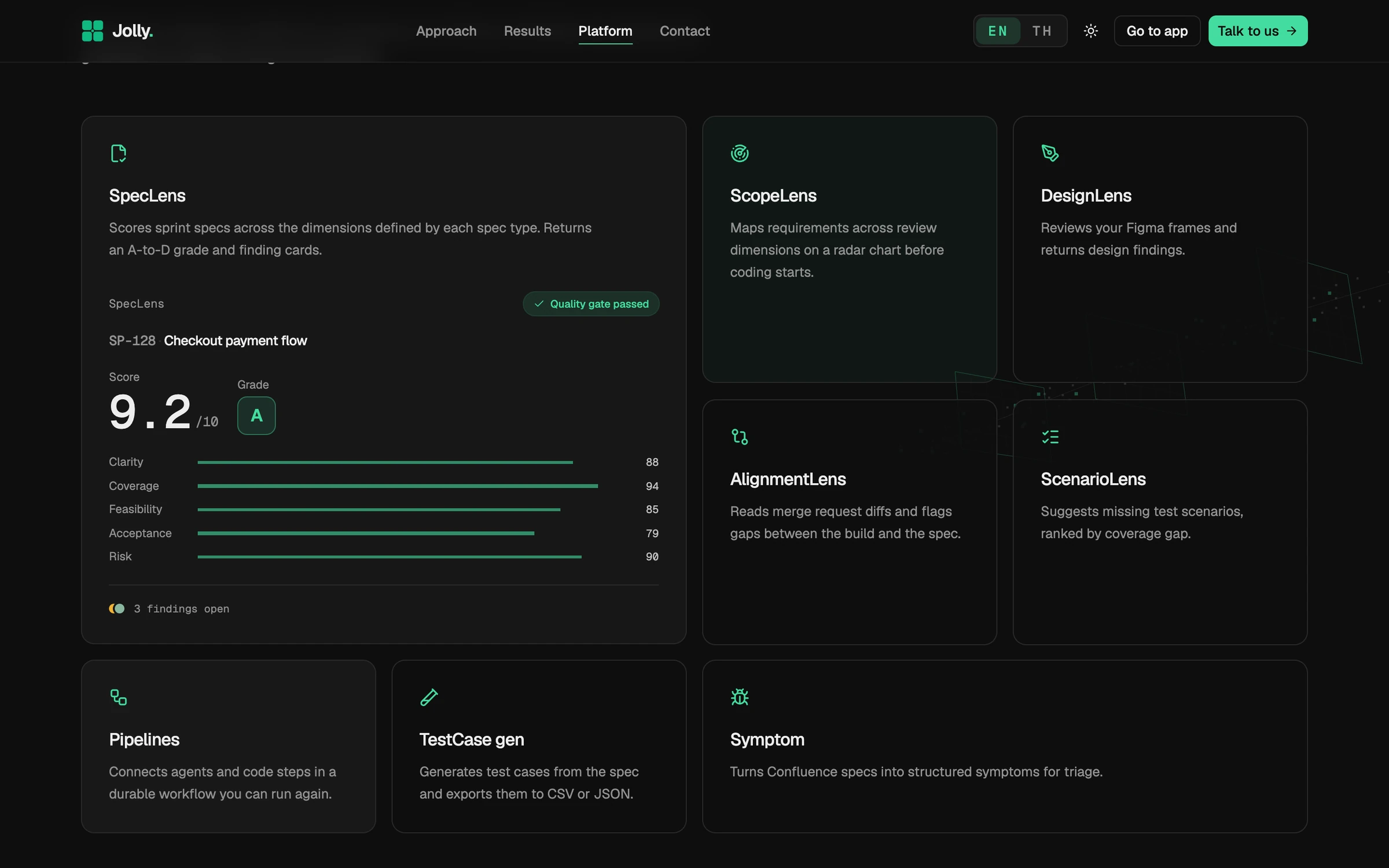
Task: Open the Approach nav item
Action: (x=446, y=31)
